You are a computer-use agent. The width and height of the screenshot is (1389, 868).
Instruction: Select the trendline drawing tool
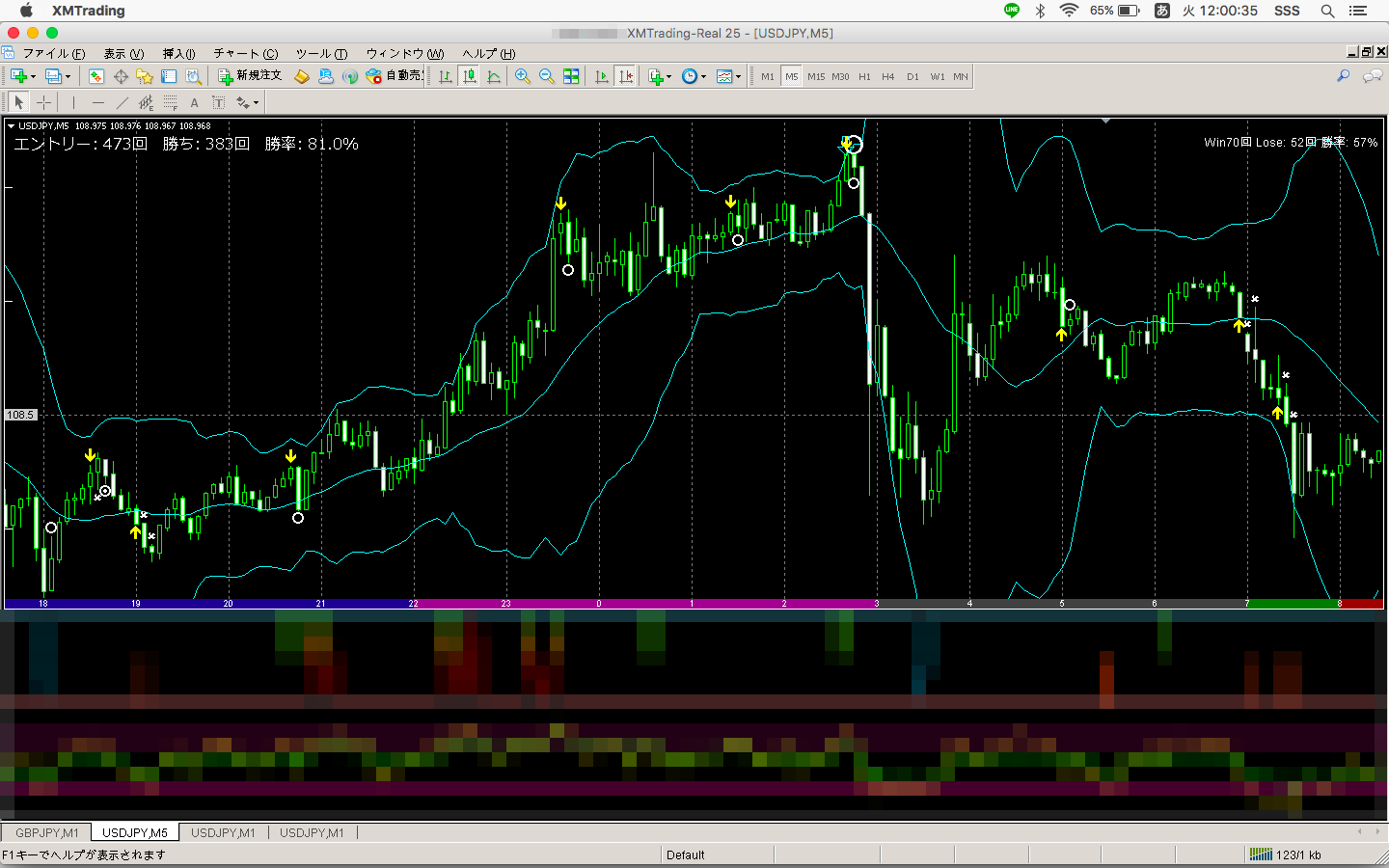pos(122,102)
